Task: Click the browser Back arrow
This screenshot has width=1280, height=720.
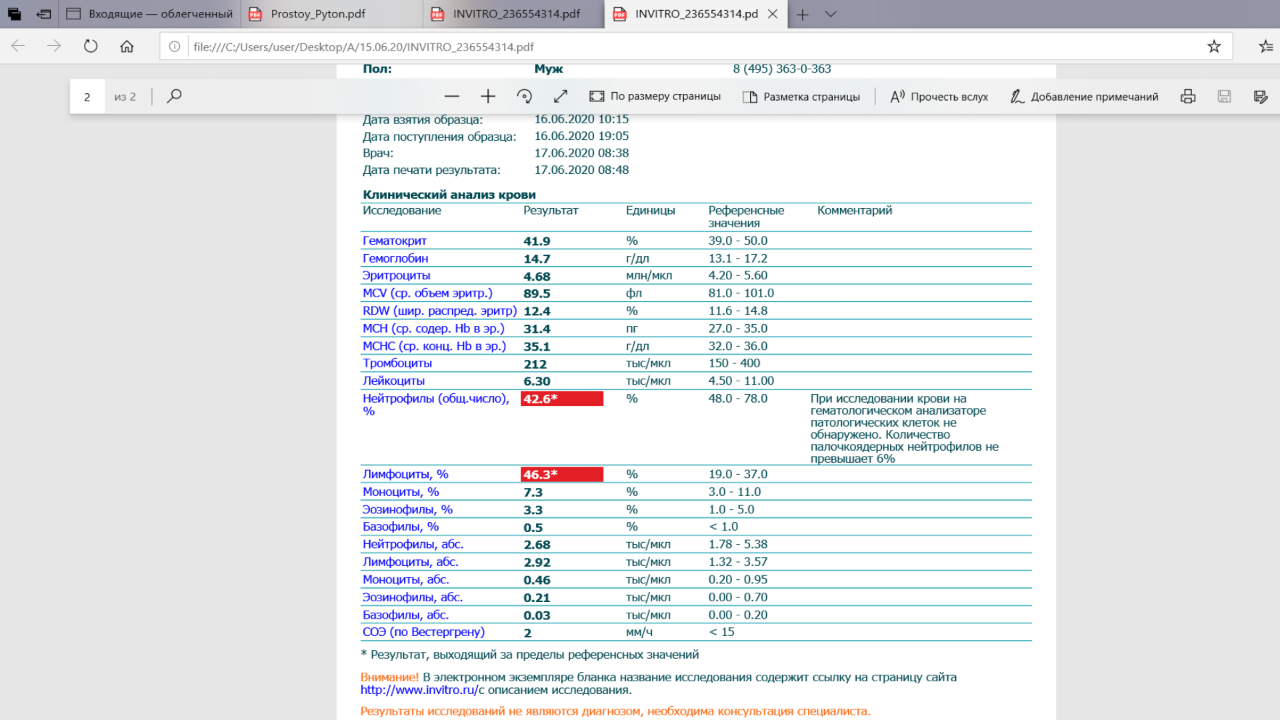Action: click(18, 46)
